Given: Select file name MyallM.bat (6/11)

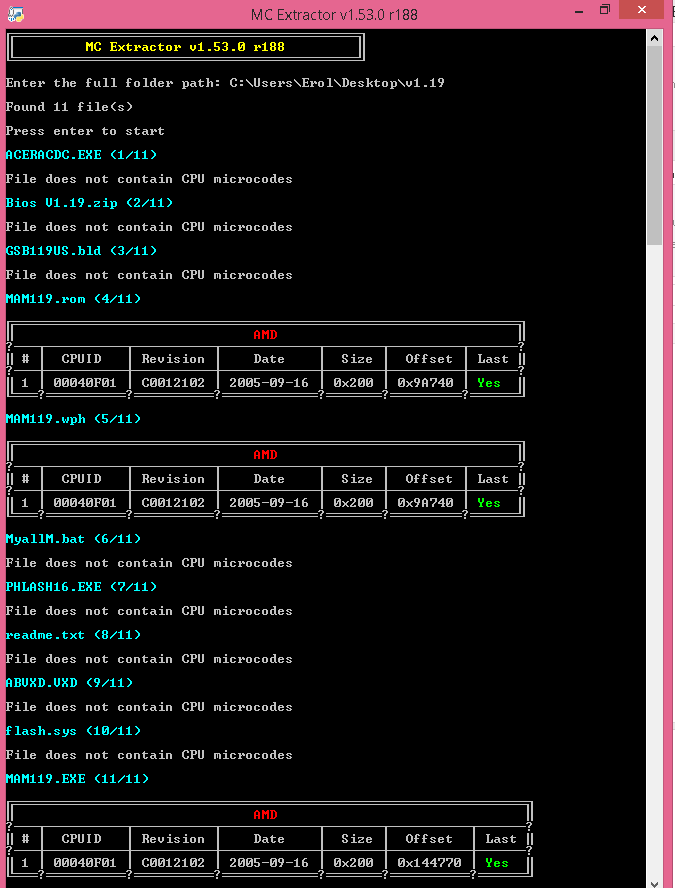Looking at the screenshot, I should click(x=73, y=539).
